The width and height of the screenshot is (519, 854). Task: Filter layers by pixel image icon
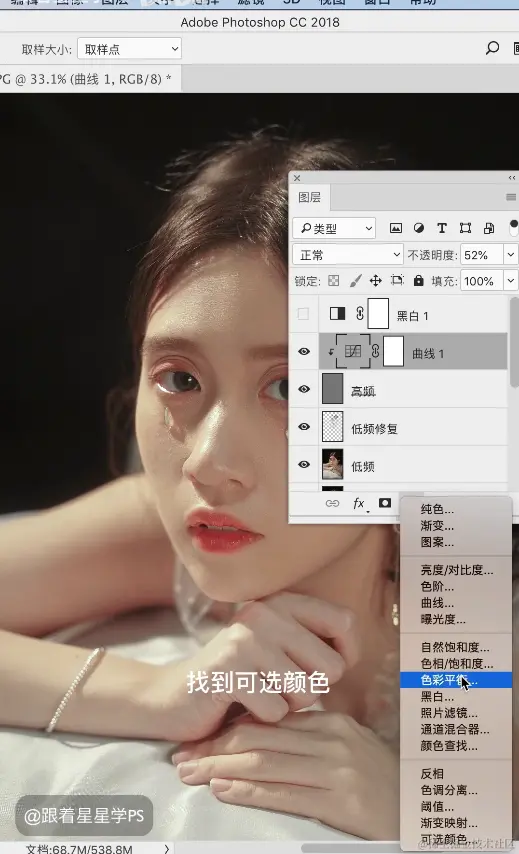(x=396, y=228)
